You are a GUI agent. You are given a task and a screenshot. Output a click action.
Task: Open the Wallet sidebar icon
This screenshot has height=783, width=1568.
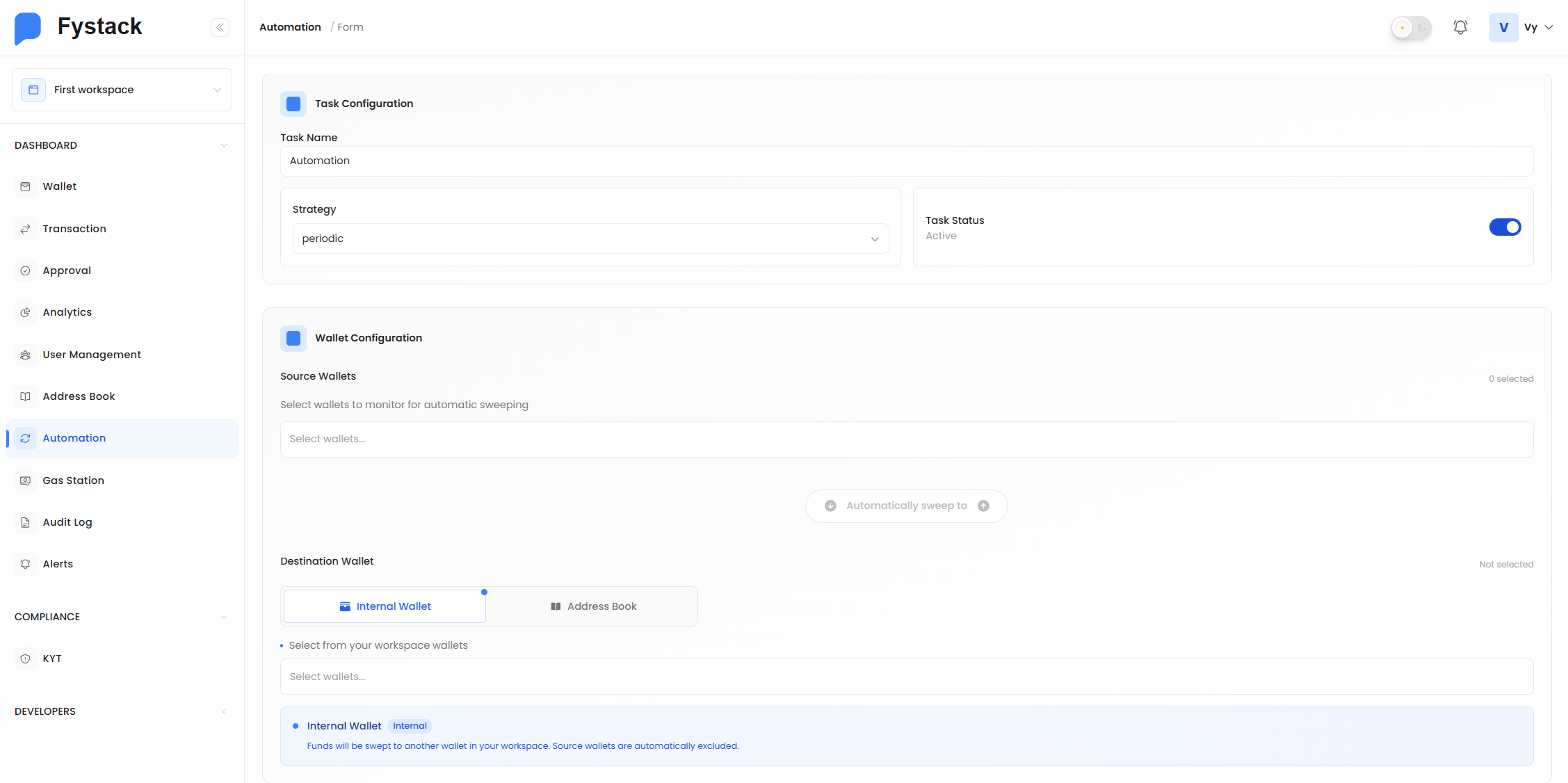click(26, 186)
